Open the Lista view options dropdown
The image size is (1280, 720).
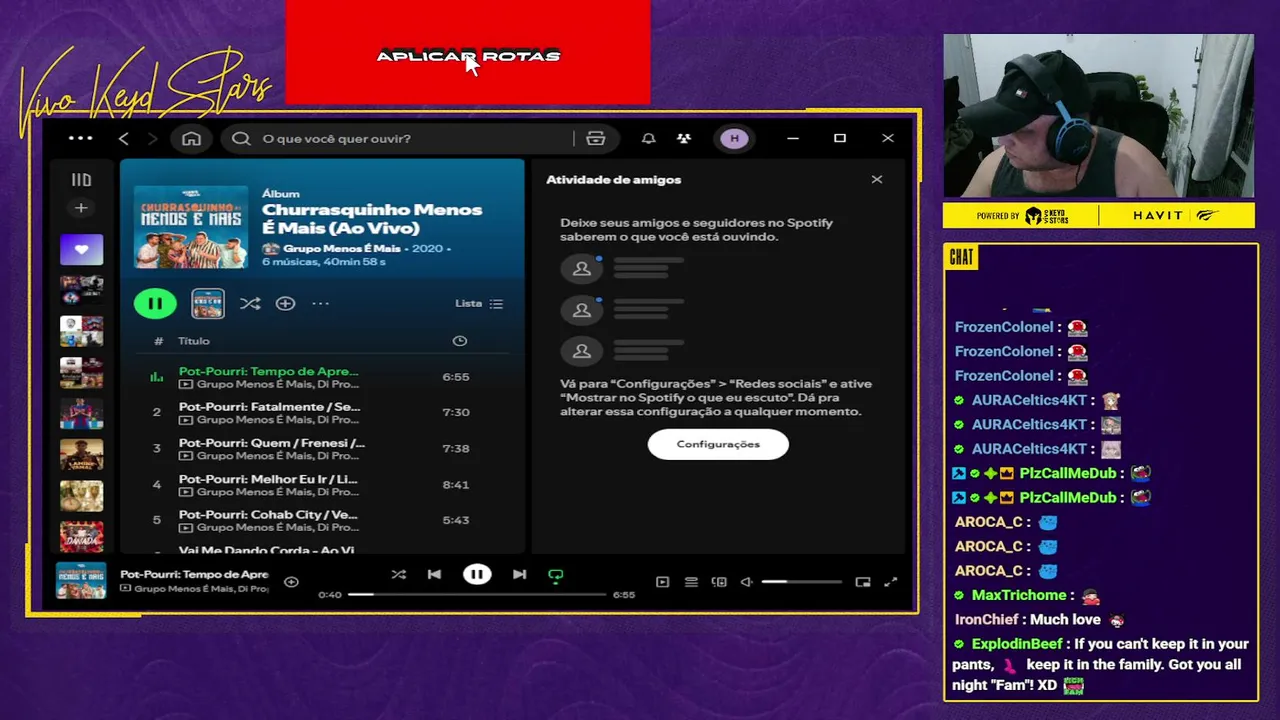coord(479,303)
